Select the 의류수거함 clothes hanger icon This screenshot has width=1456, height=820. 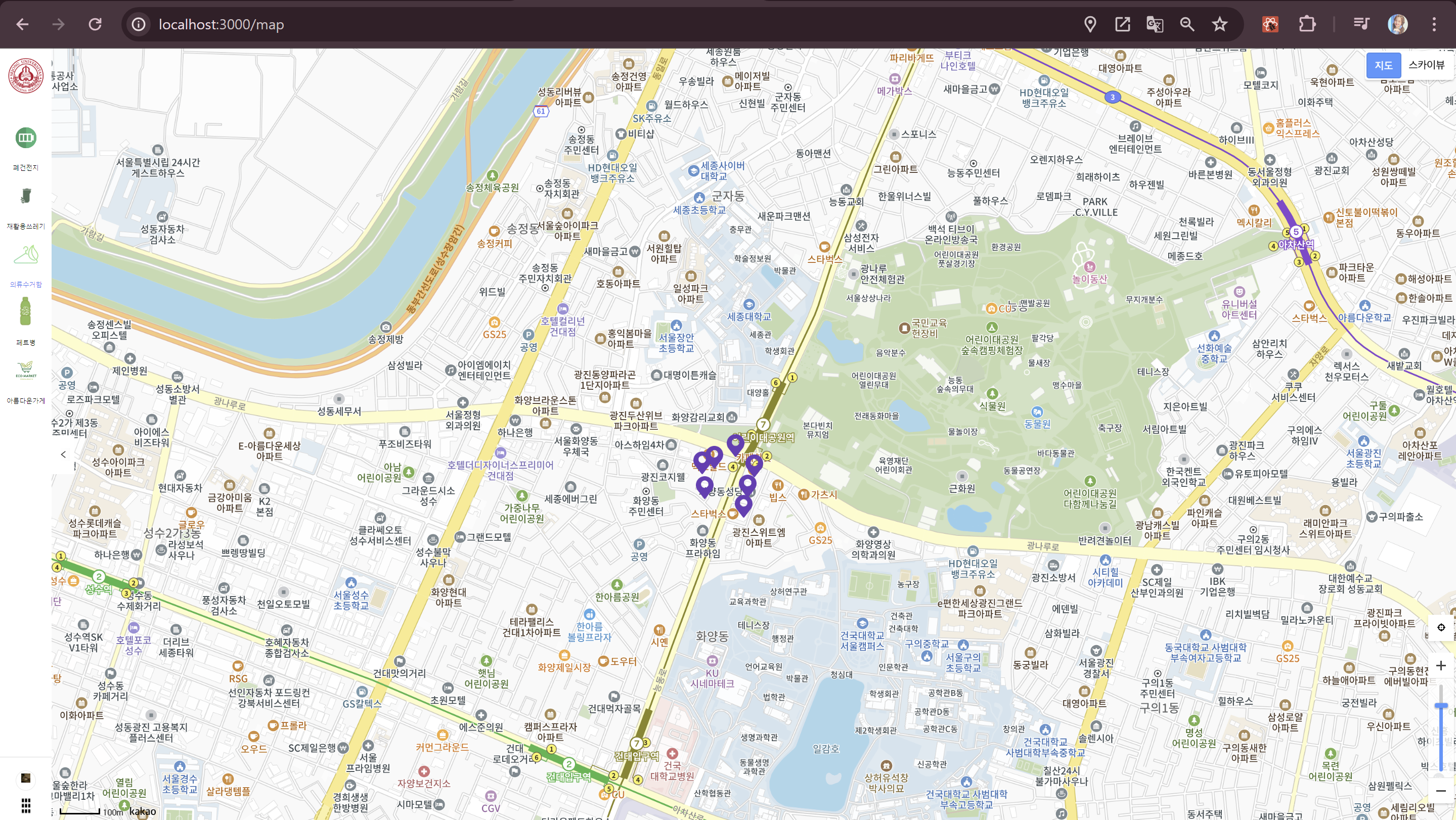click(25, 255)
